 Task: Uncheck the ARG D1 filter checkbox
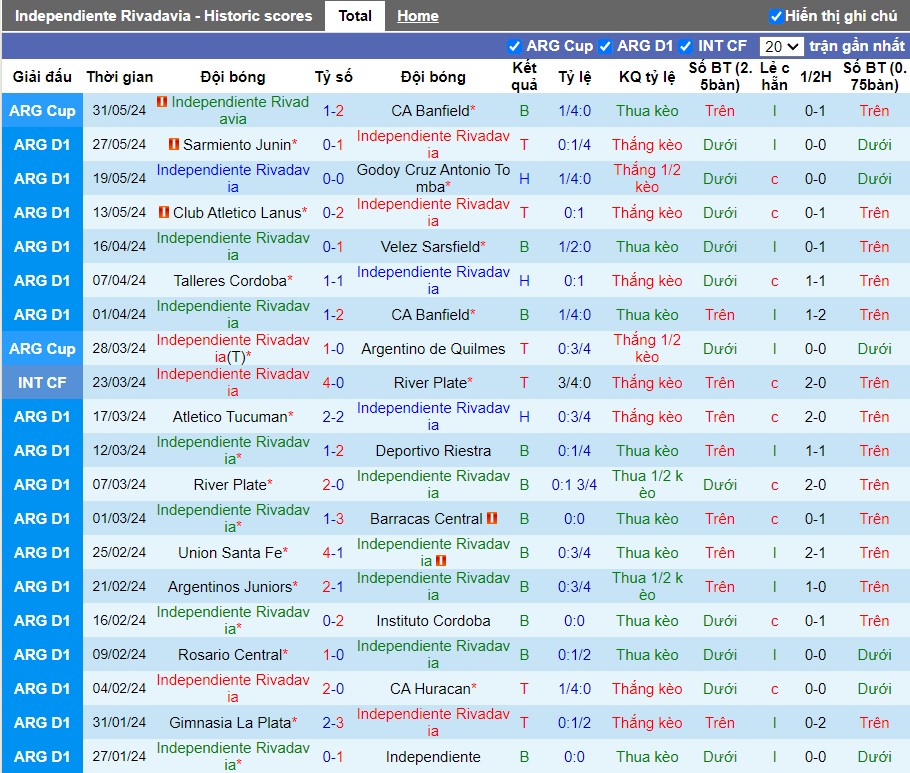[605, 46]
